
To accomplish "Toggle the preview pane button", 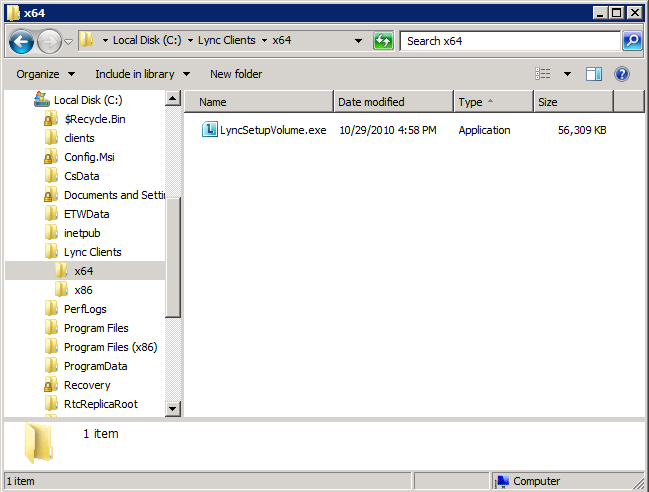I will [594, 74].
